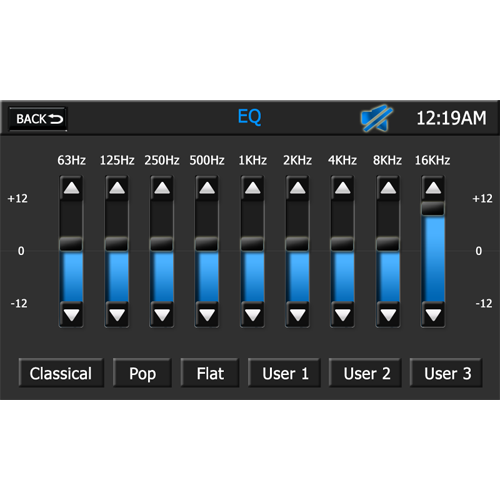Image resolution: width=500 pixels, height=500 pixels.
Task: Decrease 250Hz using its down arrow
Action: [x=162, y=314]
